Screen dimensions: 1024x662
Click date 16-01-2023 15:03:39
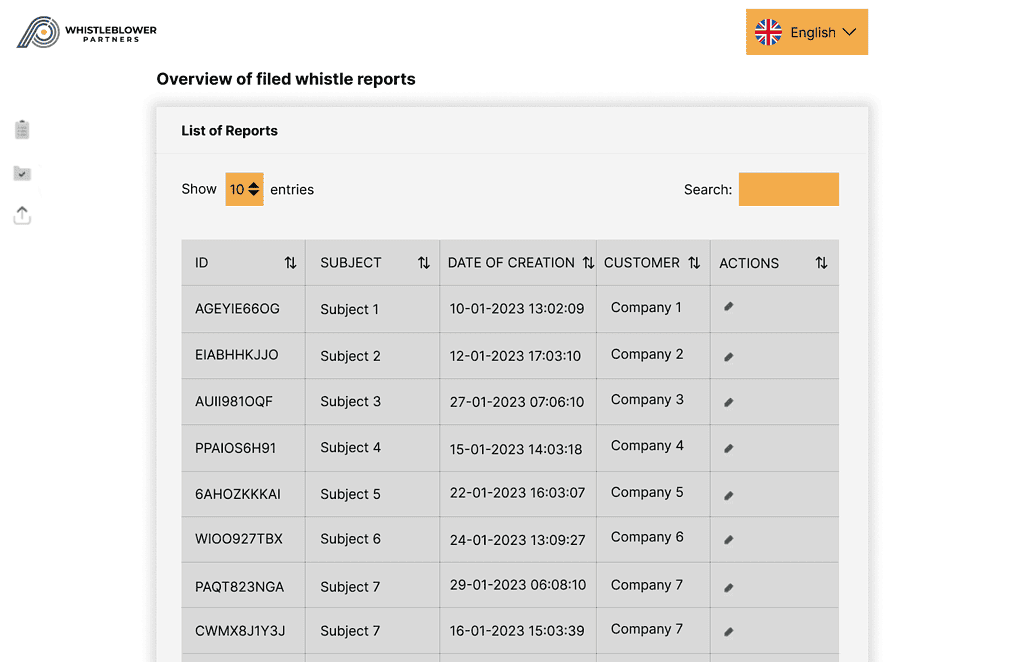pos(517,631)
